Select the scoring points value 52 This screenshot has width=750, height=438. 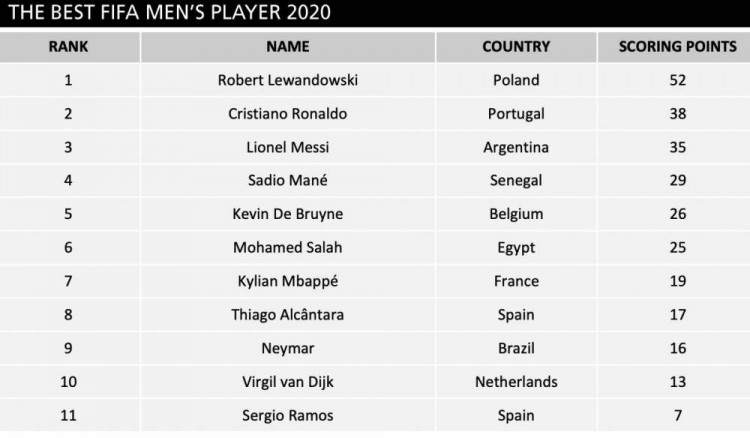click(x=677, y=80)
